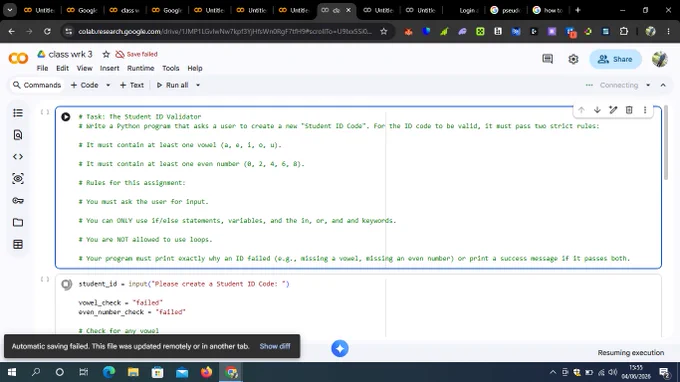Open File Explorer from the taskbar

point(133,372)
